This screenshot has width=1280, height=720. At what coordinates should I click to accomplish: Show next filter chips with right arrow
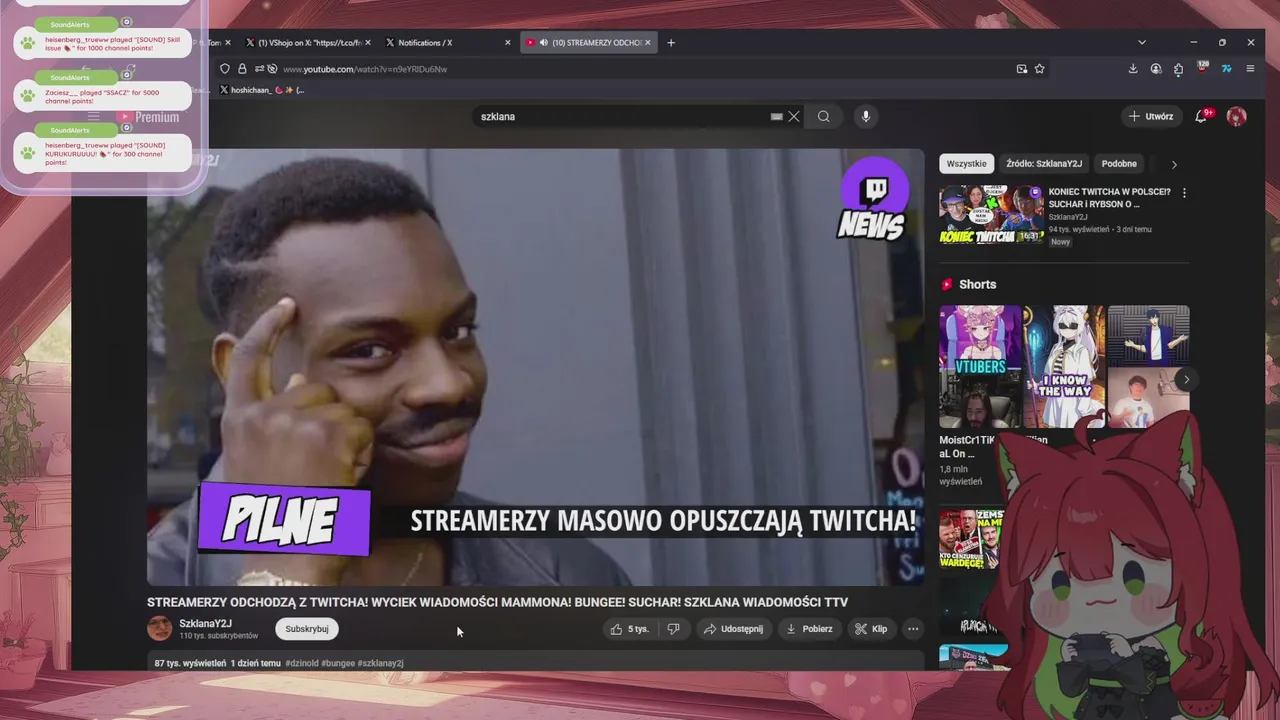pyautogui.click(x=1174, y=164)
